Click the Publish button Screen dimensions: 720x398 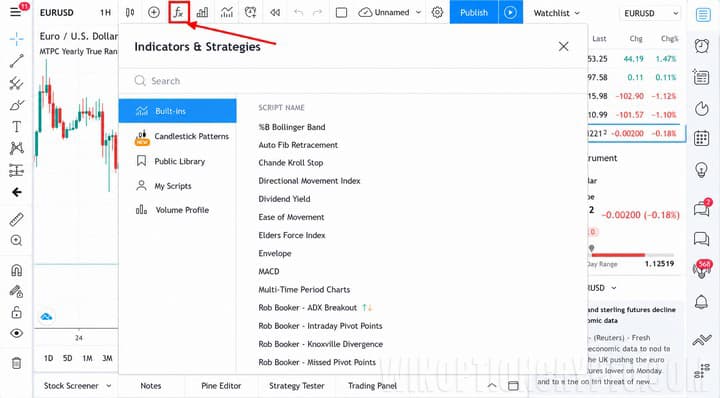474,12
